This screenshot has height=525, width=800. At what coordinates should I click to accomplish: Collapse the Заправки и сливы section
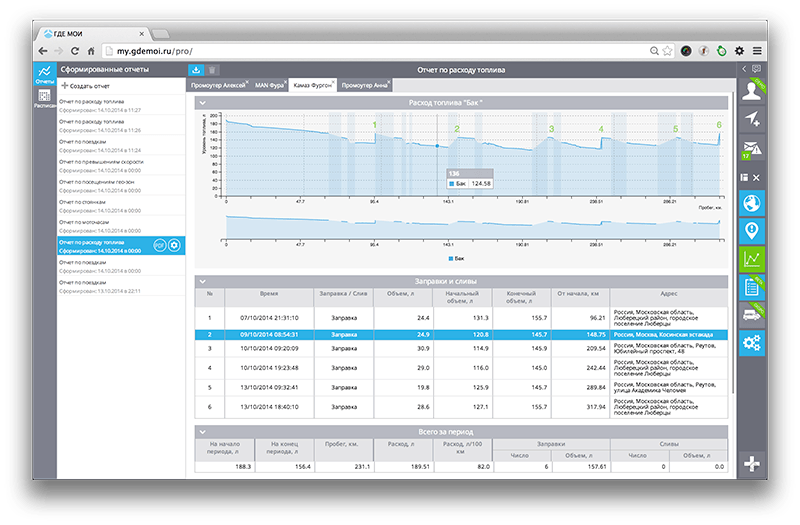pyautogui.click(x=203, y=282)
